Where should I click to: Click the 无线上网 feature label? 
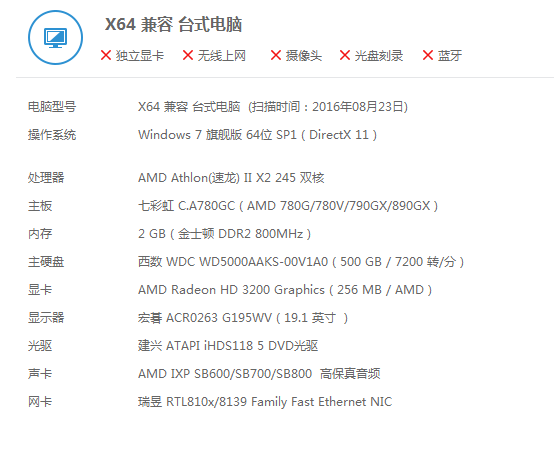(222, 56)
